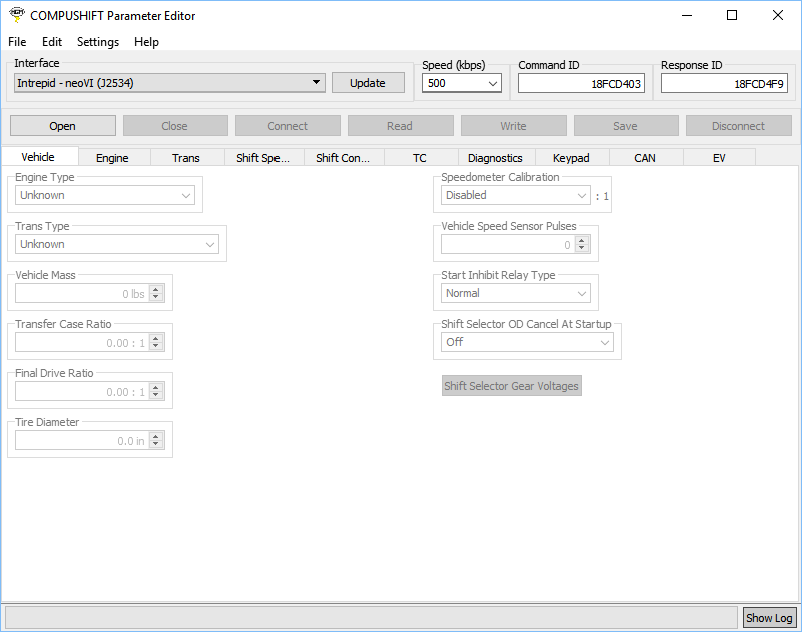
Task: Open the Edit menu
Action: pyautogui.click(x=52, y=42)
